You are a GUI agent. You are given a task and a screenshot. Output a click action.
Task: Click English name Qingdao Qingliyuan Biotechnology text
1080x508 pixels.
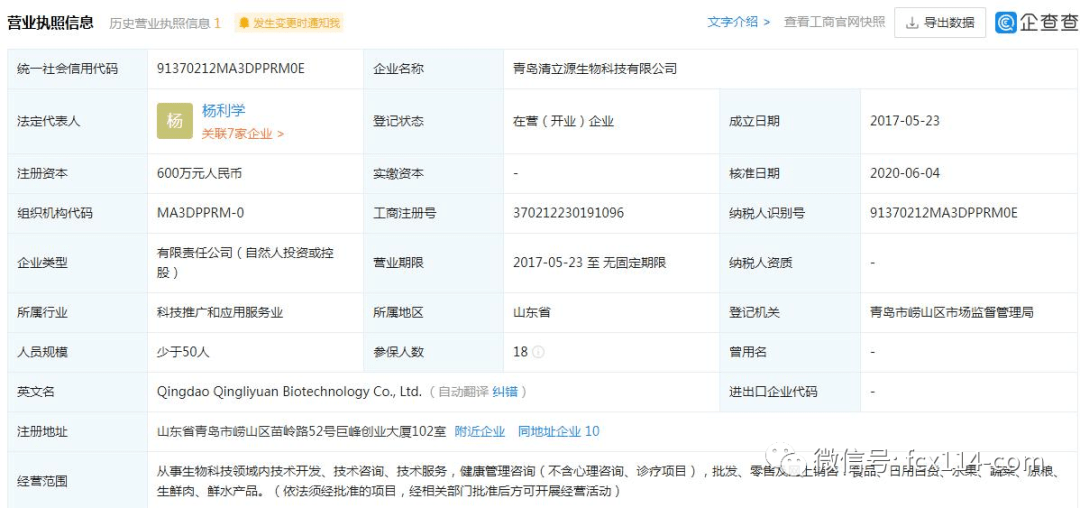click(x=289, y=392)
